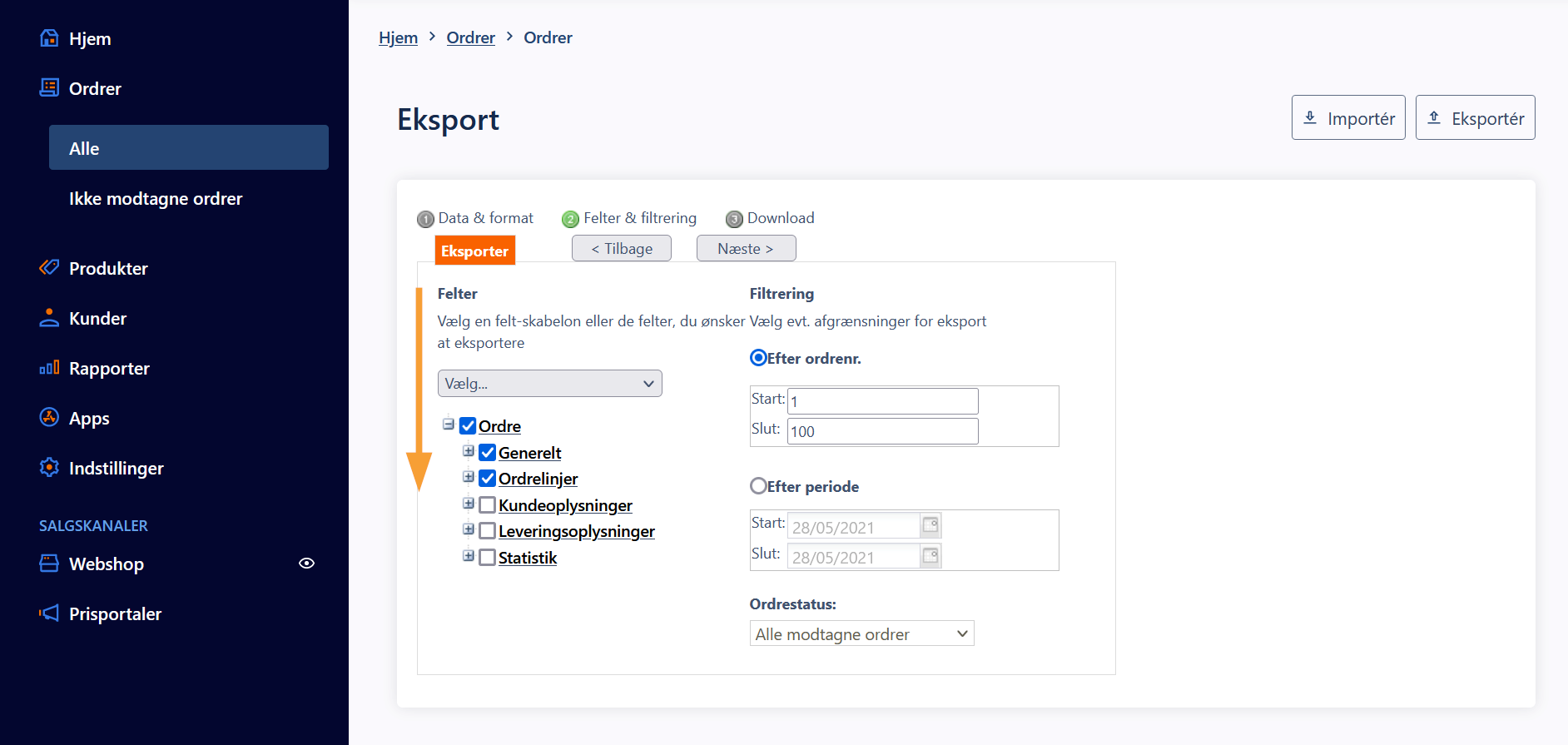1568x745 pixels.
Task: Click the period Slut date field
Action: (x=854, y=556)
